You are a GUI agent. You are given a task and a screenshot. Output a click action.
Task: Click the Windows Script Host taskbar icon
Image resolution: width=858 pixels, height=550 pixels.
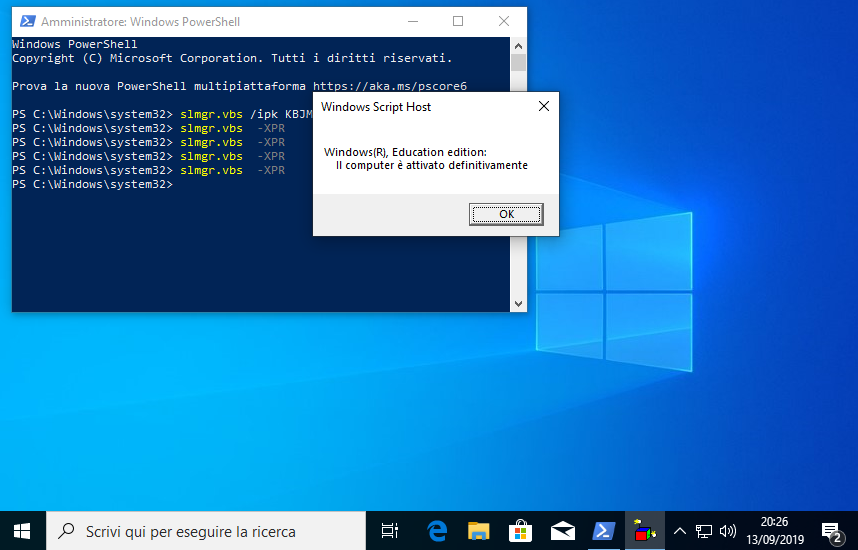(645, 531)
